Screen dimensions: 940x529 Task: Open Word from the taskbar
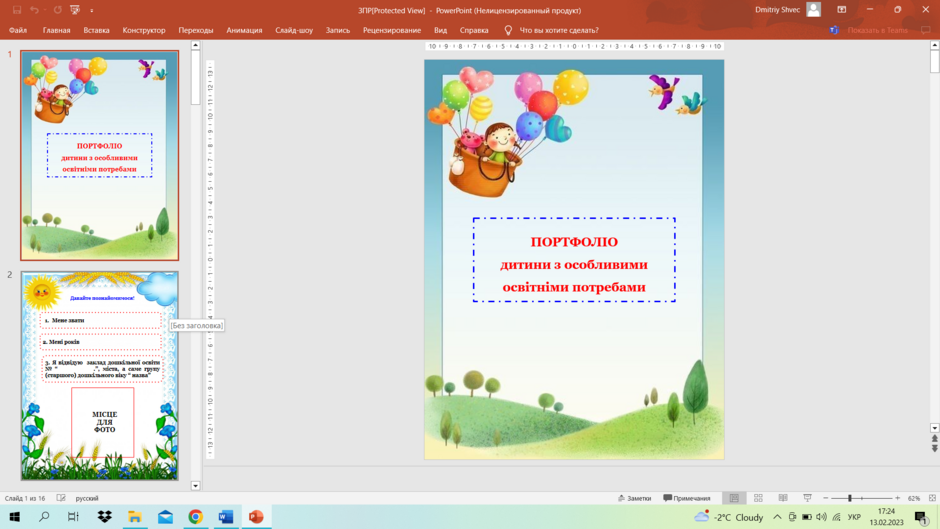[226, 516]
